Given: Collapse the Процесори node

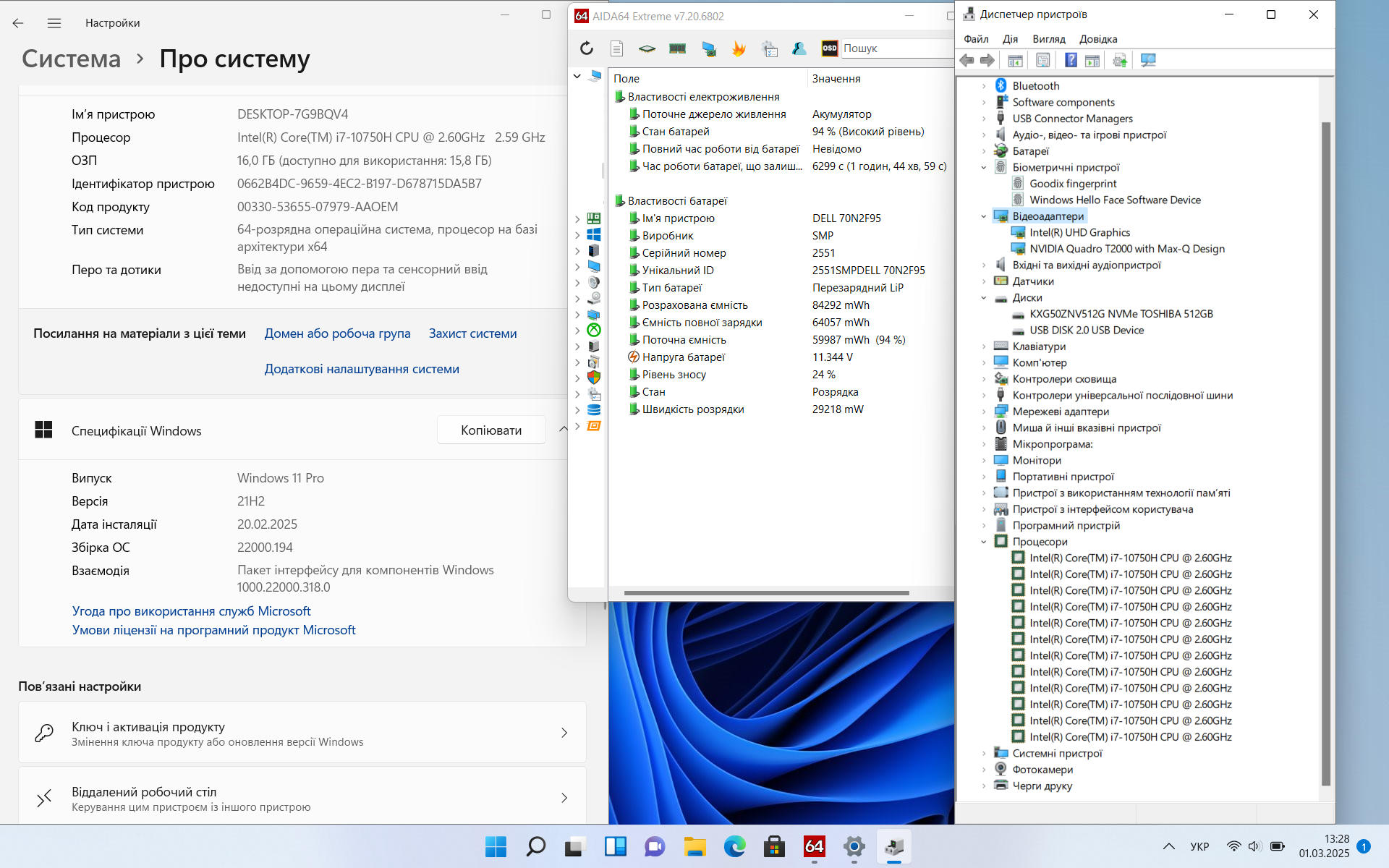Looking at the screenshot, I should 984,542.
